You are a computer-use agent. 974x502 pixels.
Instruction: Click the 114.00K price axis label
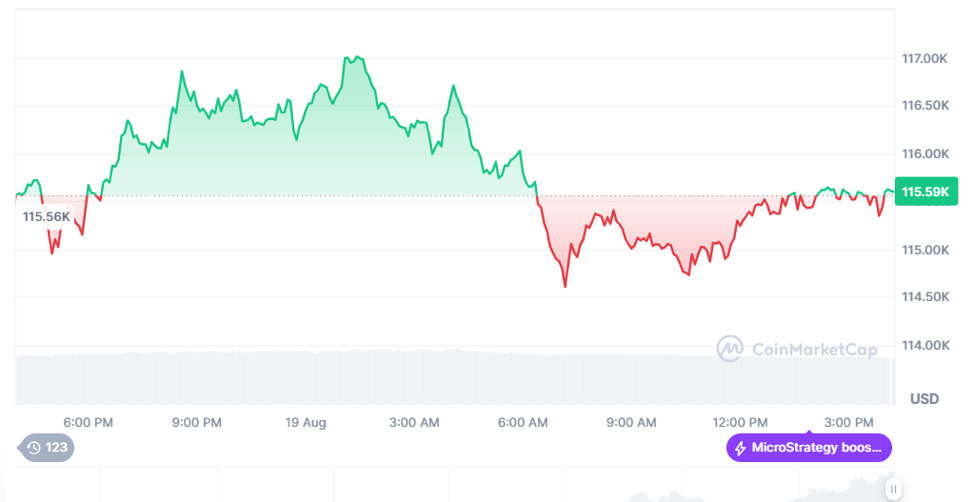coord(923,345)
